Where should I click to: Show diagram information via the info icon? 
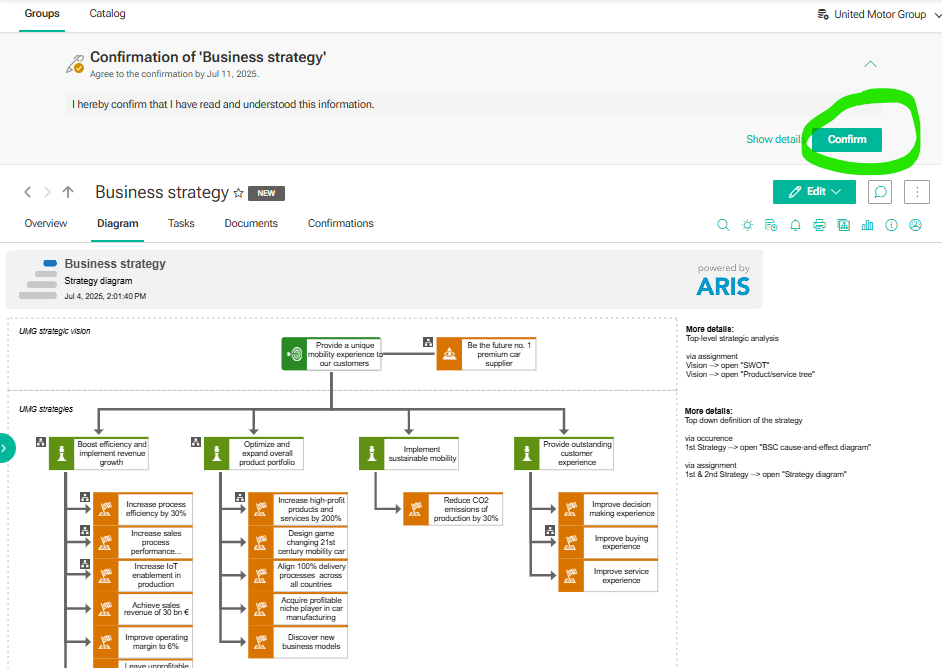pyautogui.click(x=891, y=225)
